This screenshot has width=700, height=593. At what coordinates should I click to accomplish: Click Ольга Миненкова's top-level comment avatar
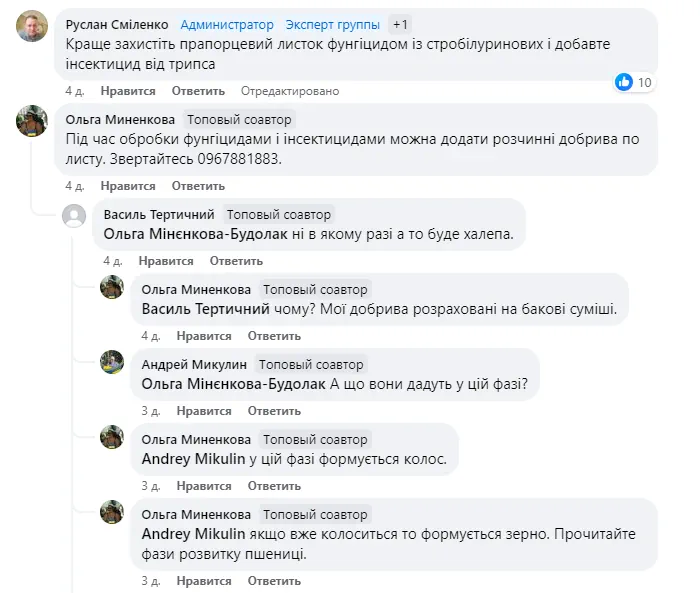pyautogui.click(x=33, y=121)
